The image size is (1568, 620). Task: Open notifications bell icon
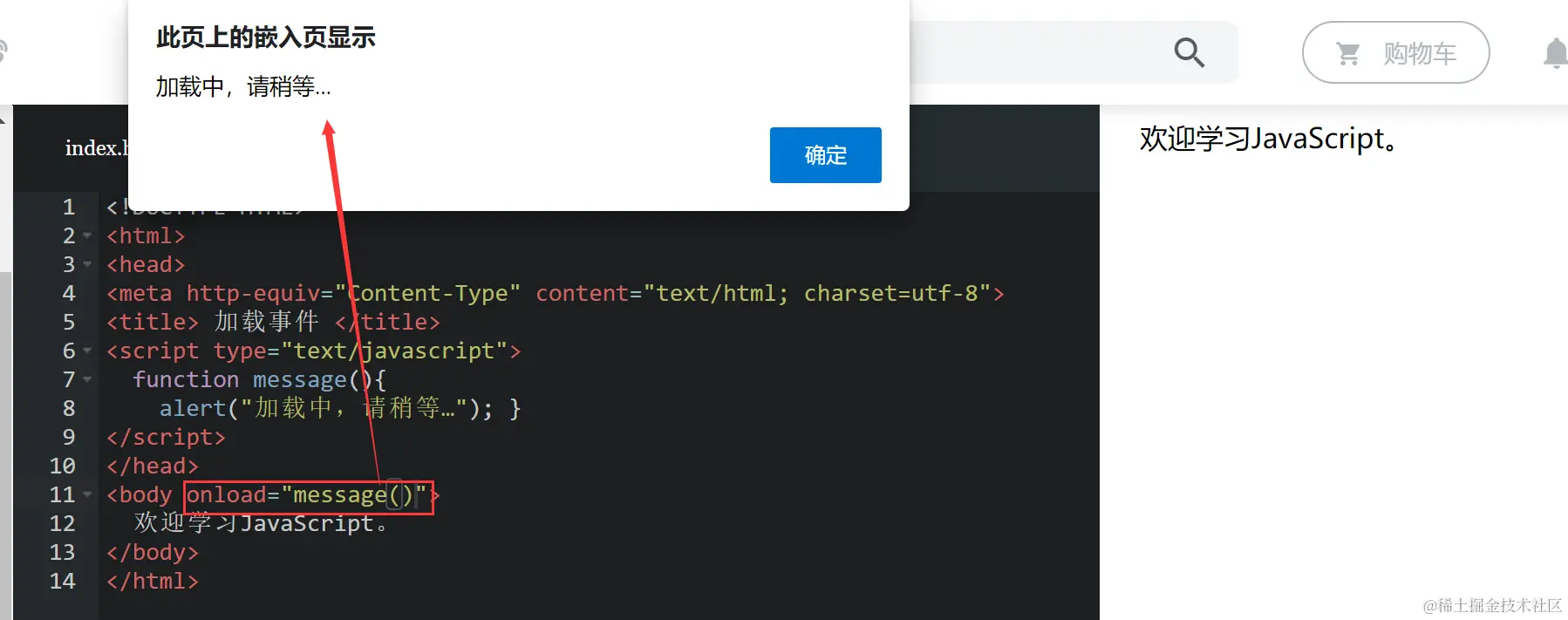tap(1556, 52)
